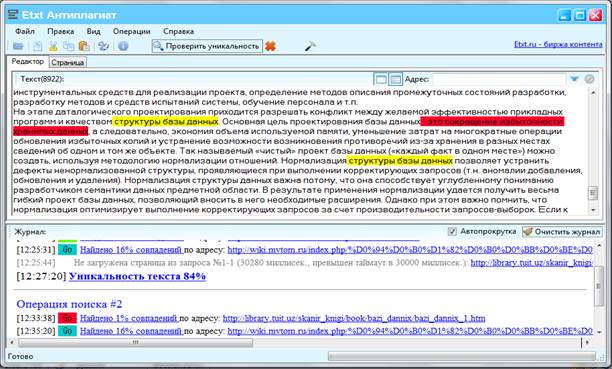Open Etxt.ru - биржа контента link

point(558,45)
